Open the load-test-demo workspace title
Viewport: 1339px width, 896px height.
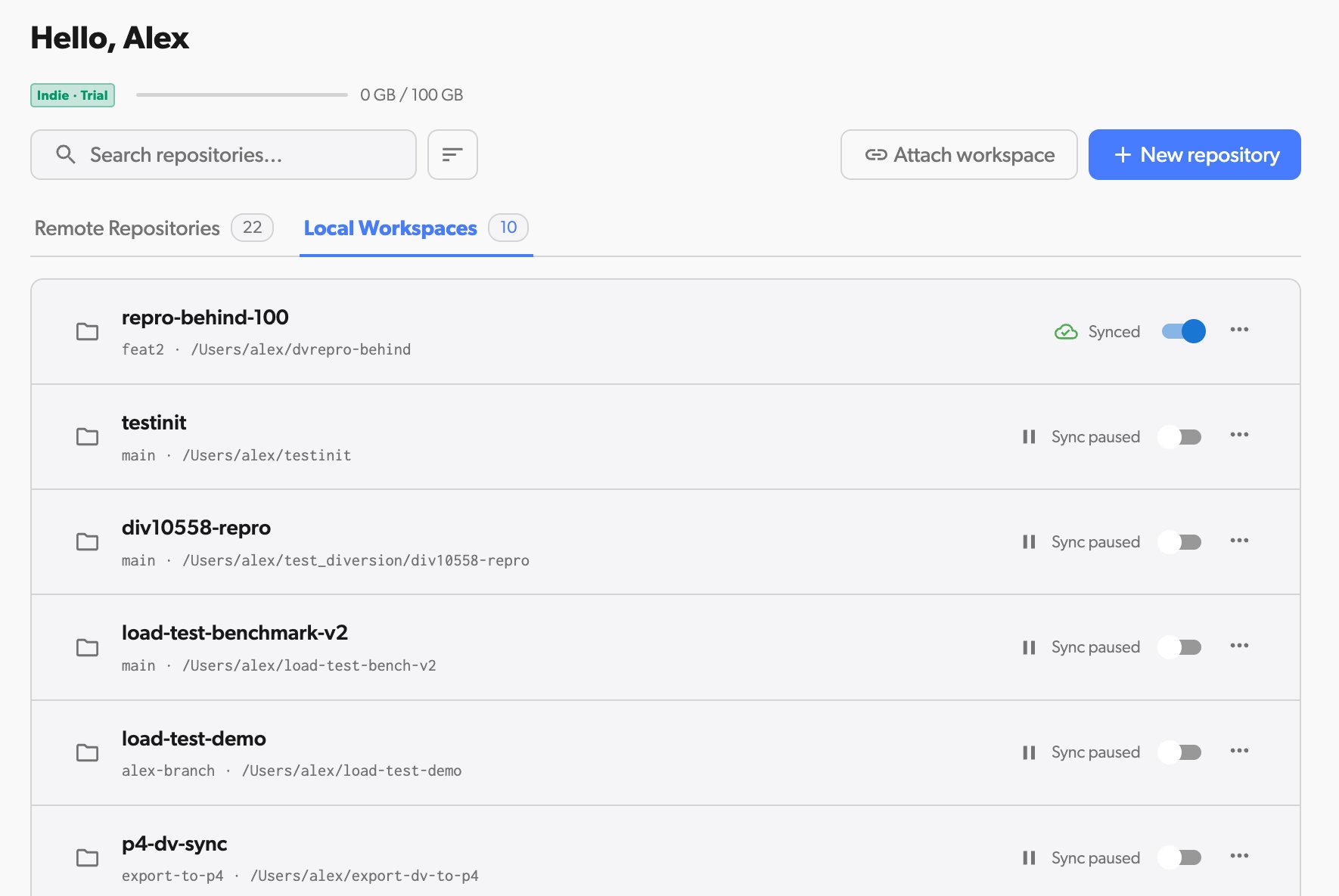click(x=194, y=739)
